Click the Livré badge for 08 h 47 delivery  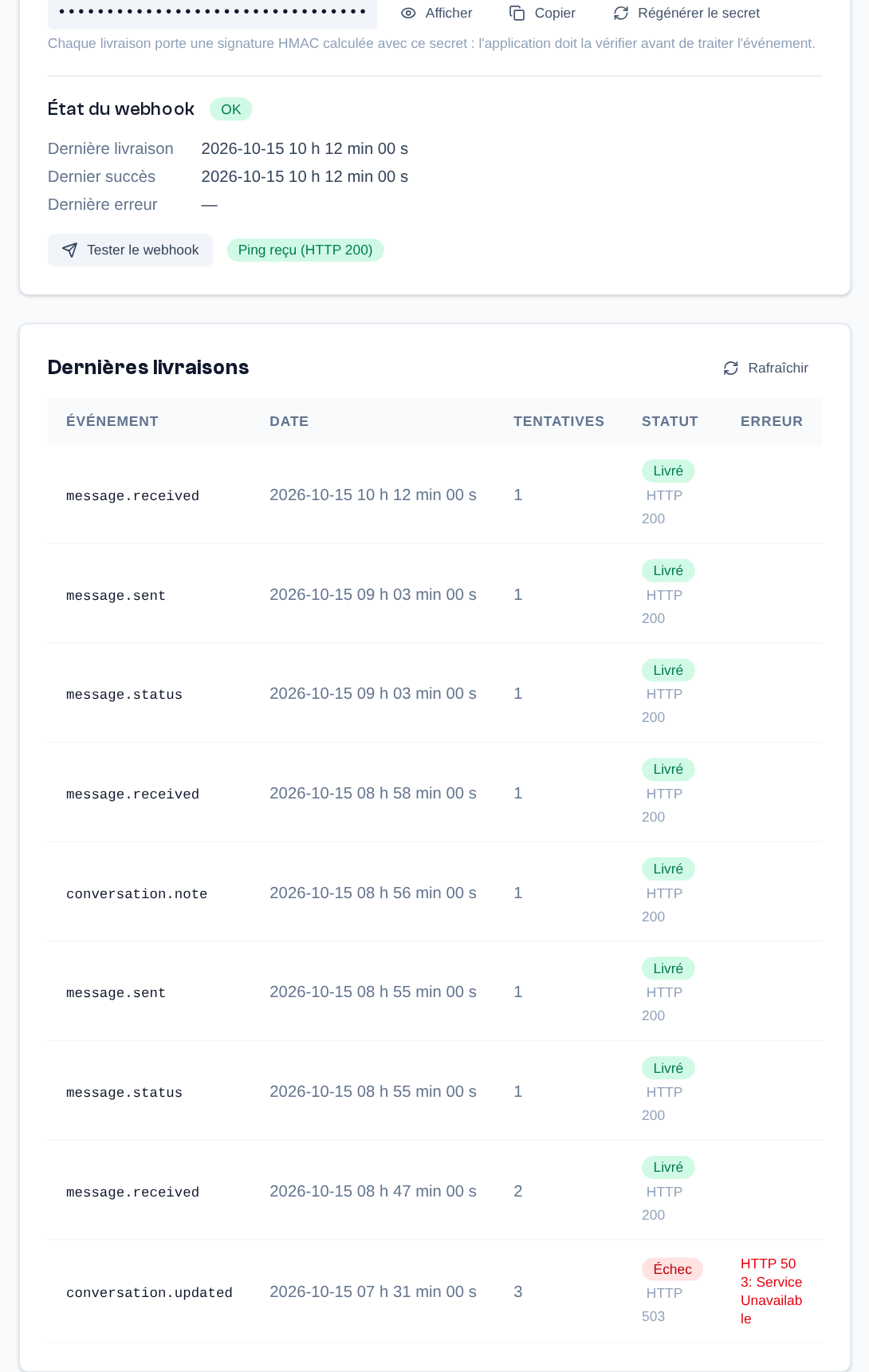[x=668, y=1168]
